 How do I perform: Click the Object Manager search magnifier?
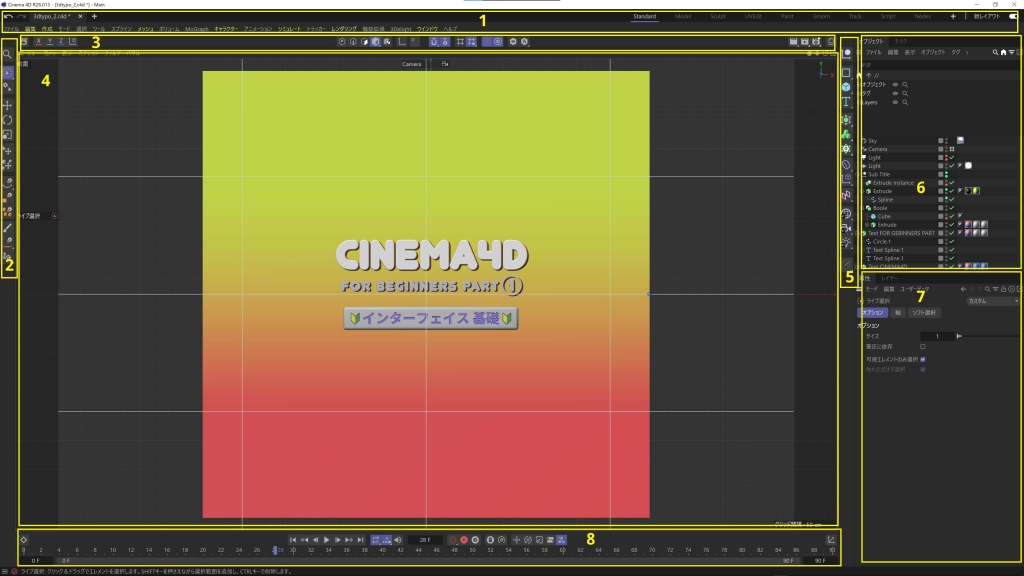click(995, 52)
